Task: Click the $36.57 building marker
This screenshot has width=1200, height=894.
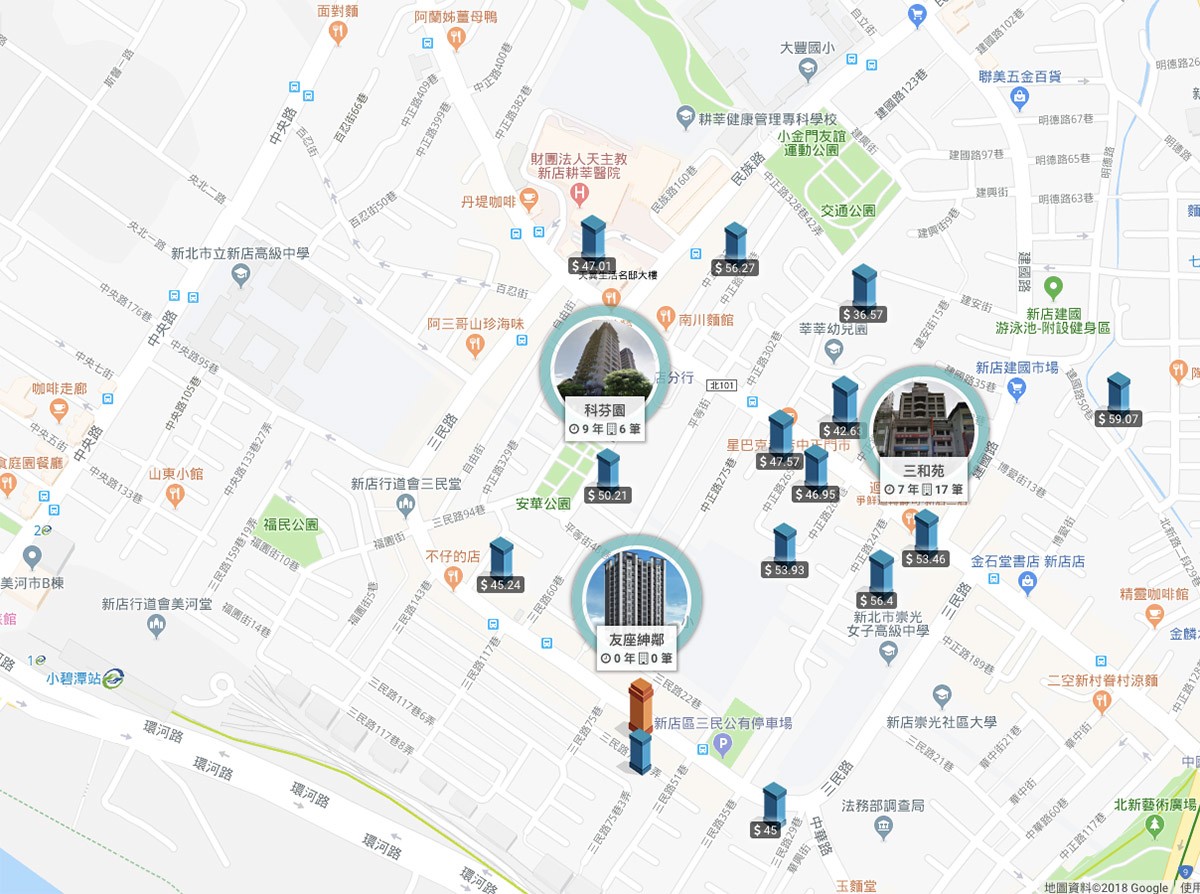Action: click(863, 294)
